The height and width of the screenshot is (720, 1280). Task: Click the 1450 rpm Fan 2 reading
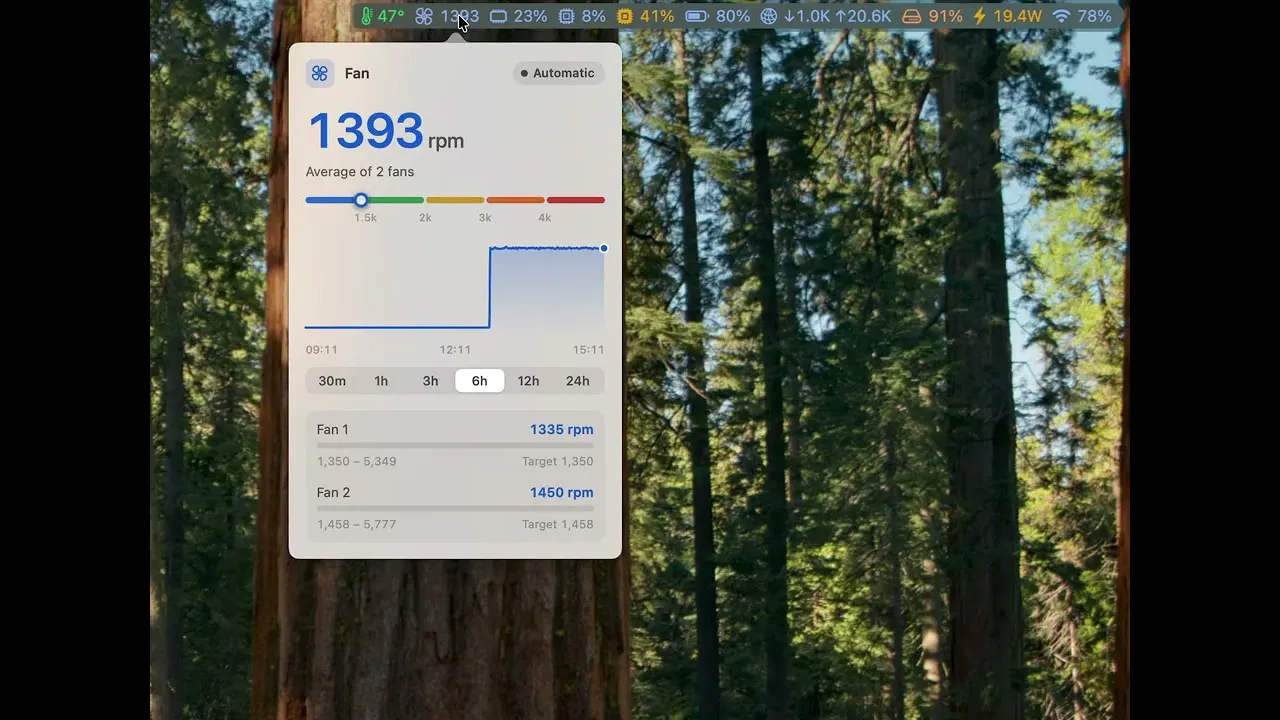point(562,492)
